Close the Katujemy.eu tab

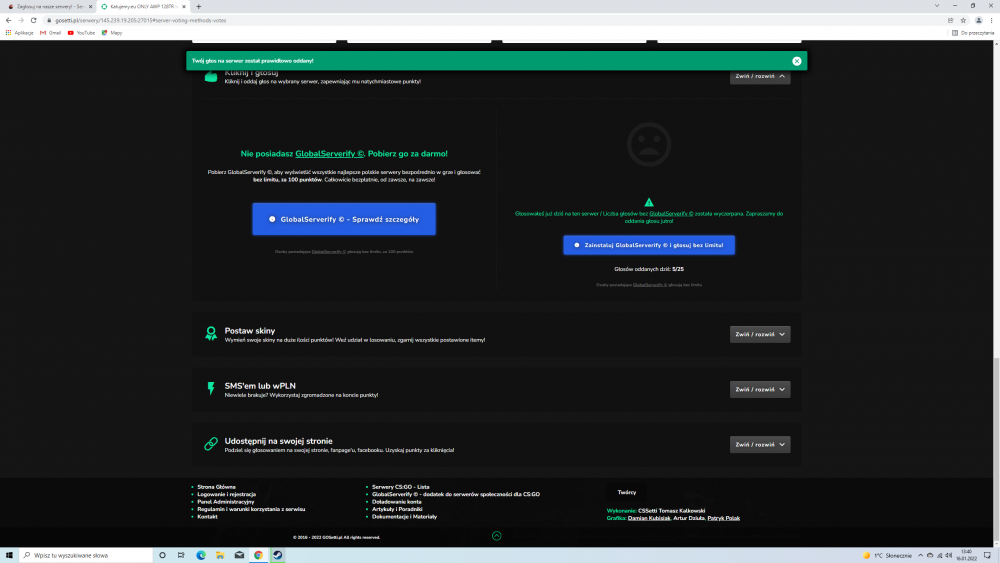184,6
